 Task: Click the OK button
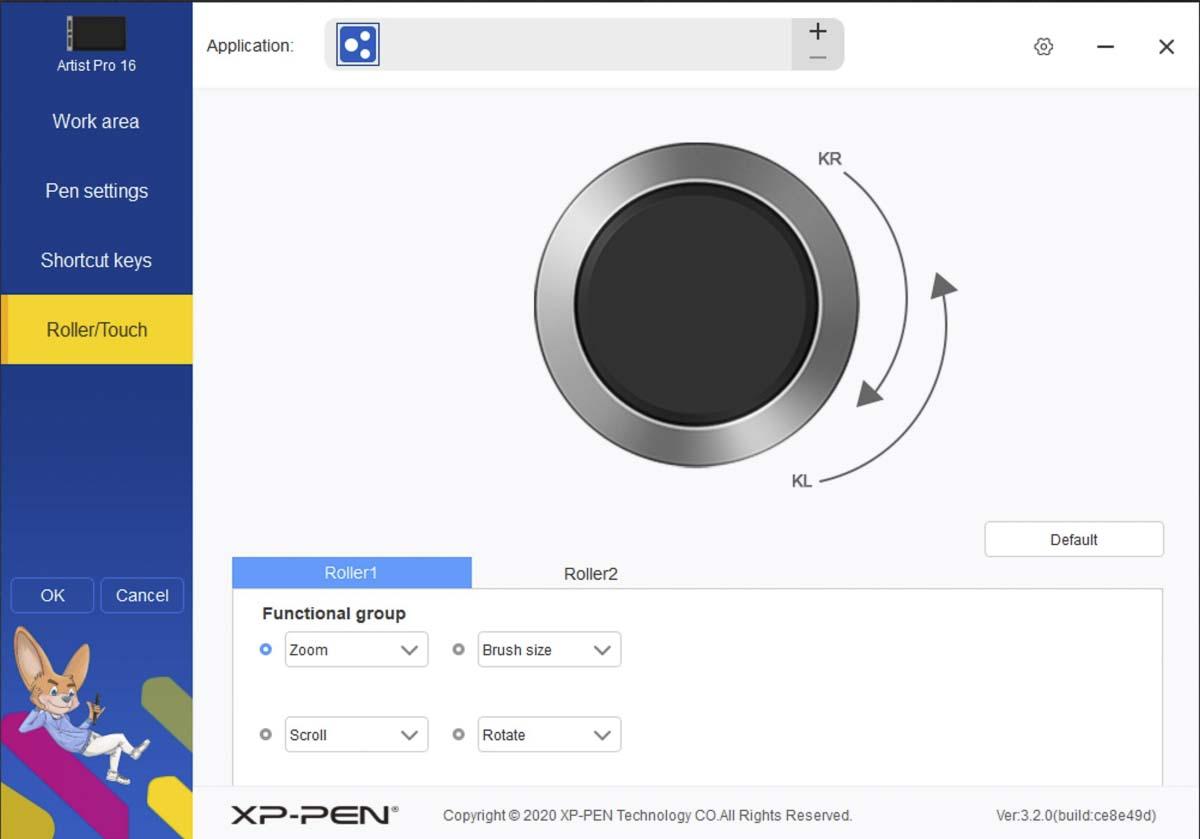tap(52, 595)
